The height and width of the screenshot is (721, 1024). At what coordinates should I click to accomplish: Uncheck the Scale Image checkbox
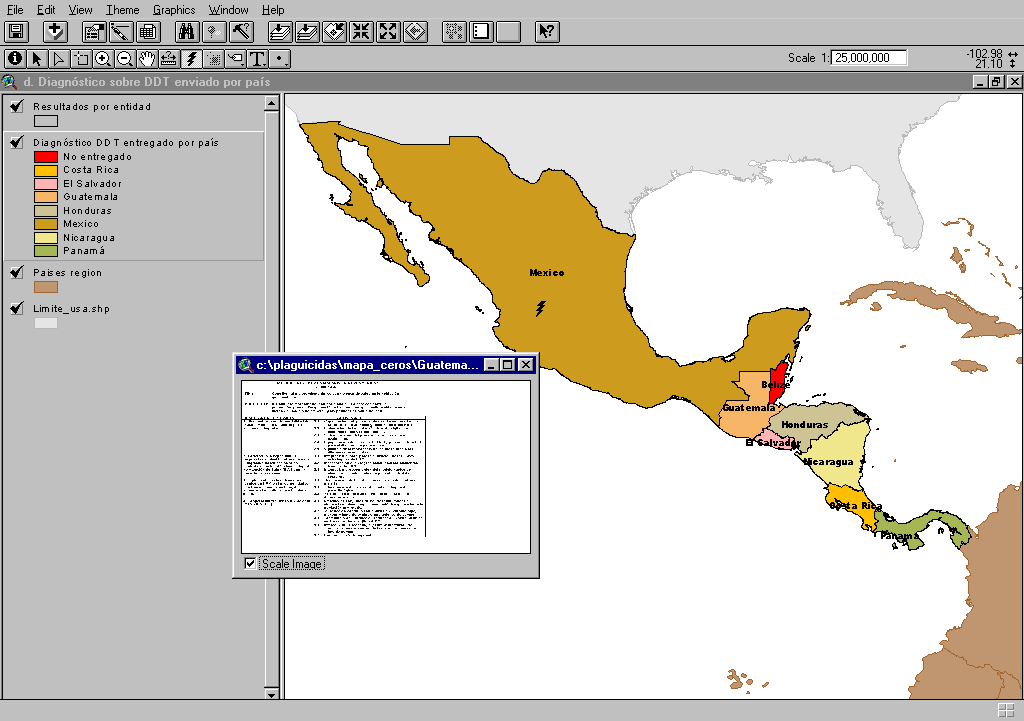coord(250,564)
